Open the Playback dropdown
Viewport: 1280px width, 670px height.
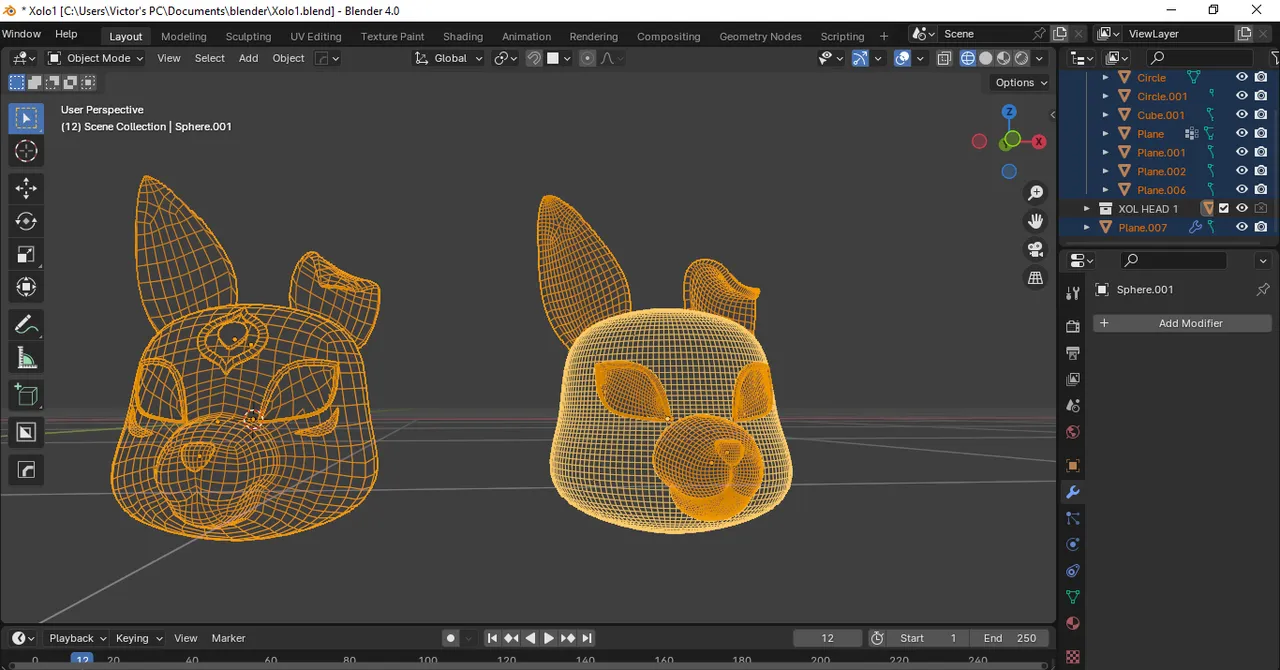click(78, 638)
